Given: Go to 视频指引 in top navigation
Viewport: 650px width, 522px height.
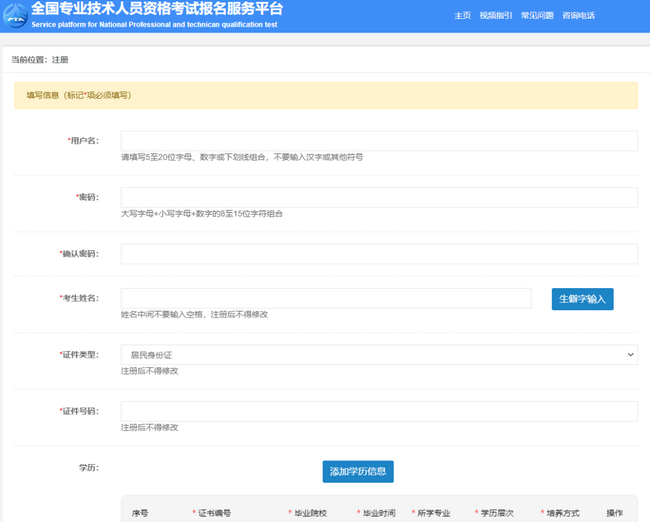Looking at the screenshot, I should [495, 16].
